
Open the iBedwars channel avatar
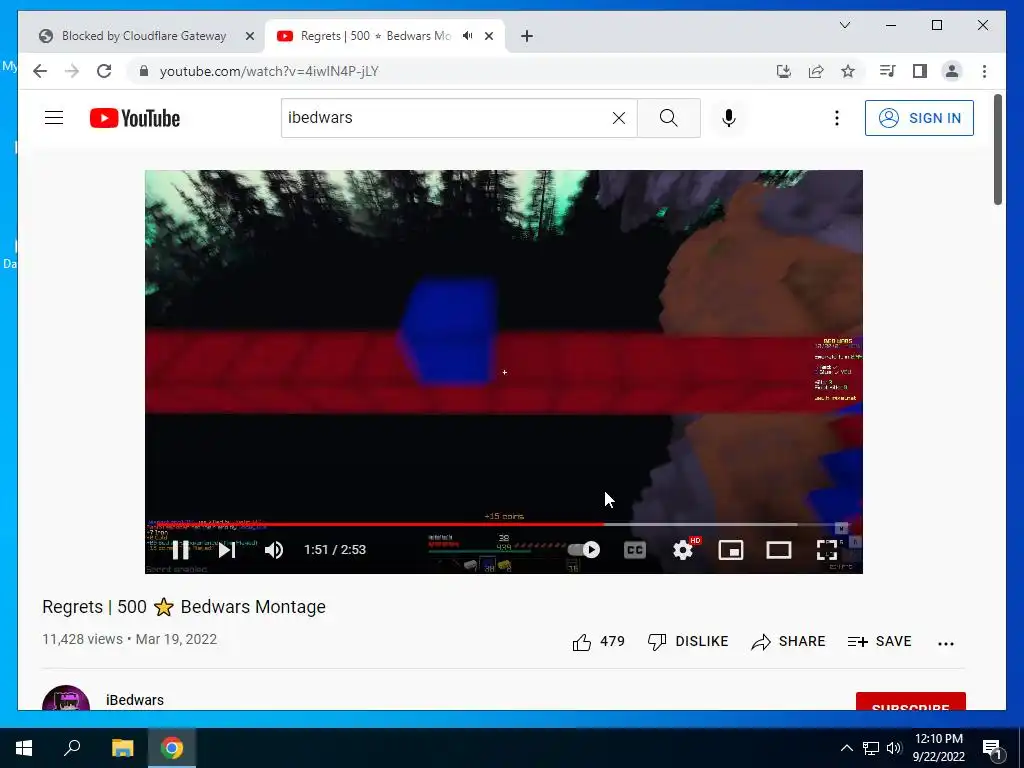point(66,699)
